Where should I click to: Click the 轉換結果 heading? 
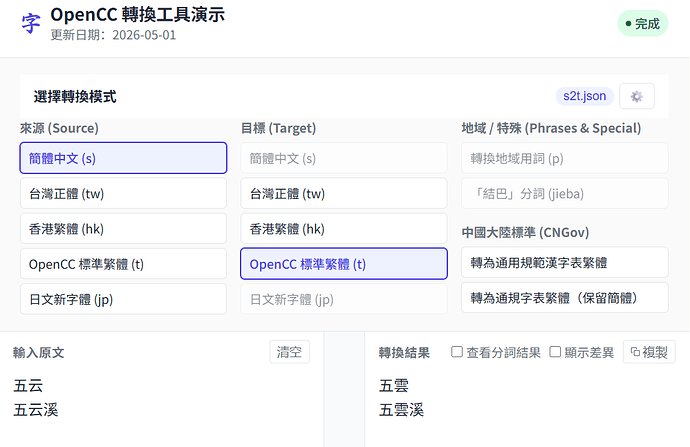(x=404, y=352)
